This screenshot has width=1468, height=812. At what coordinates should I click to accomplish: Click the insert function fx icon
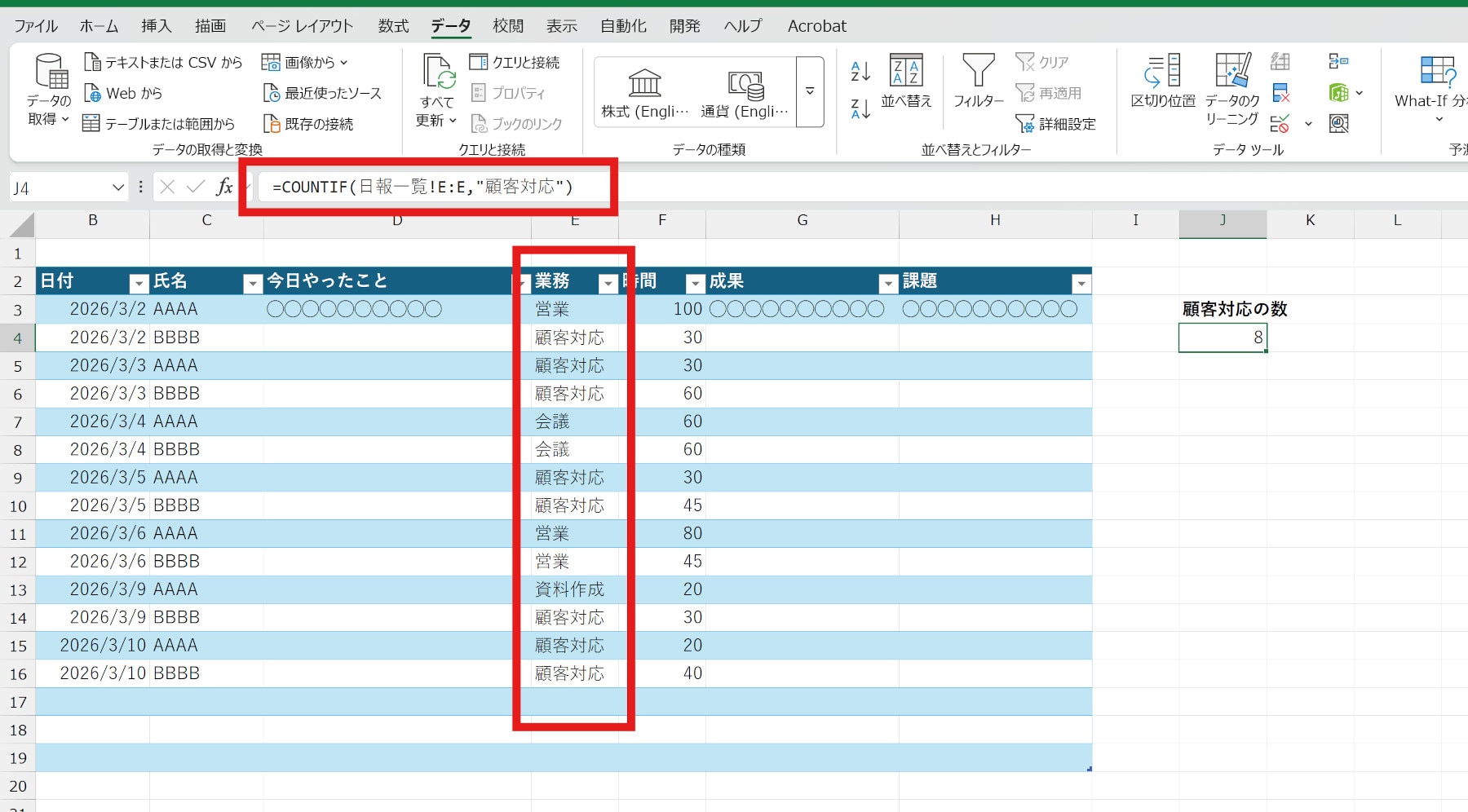point(224,188)
